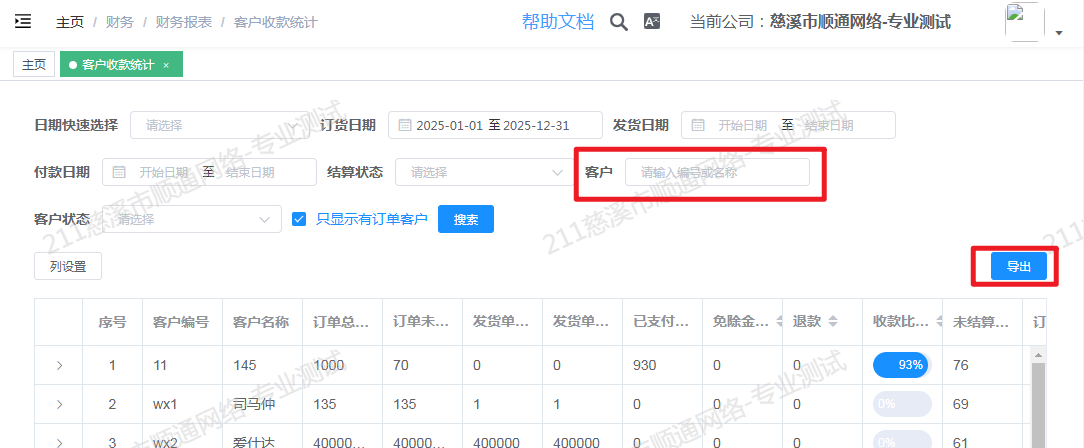The height and width of the screenshot is (448, 1084).
Task: Switch to the 主页 tab
Action: [x=34, y=65]
